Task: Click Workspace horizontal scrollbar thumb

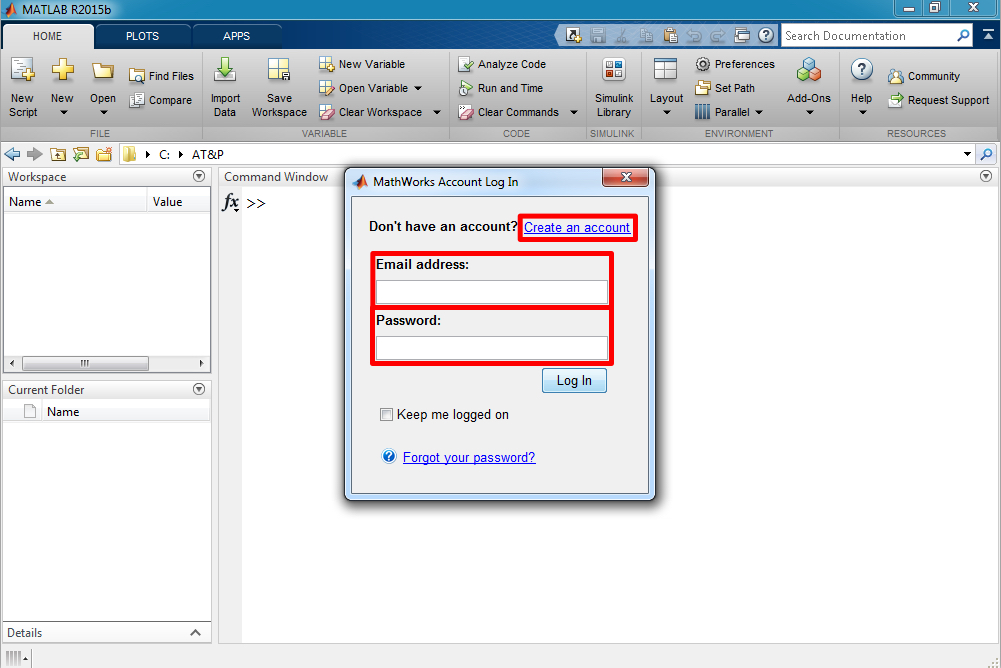Action: click(x=86, y=363)
